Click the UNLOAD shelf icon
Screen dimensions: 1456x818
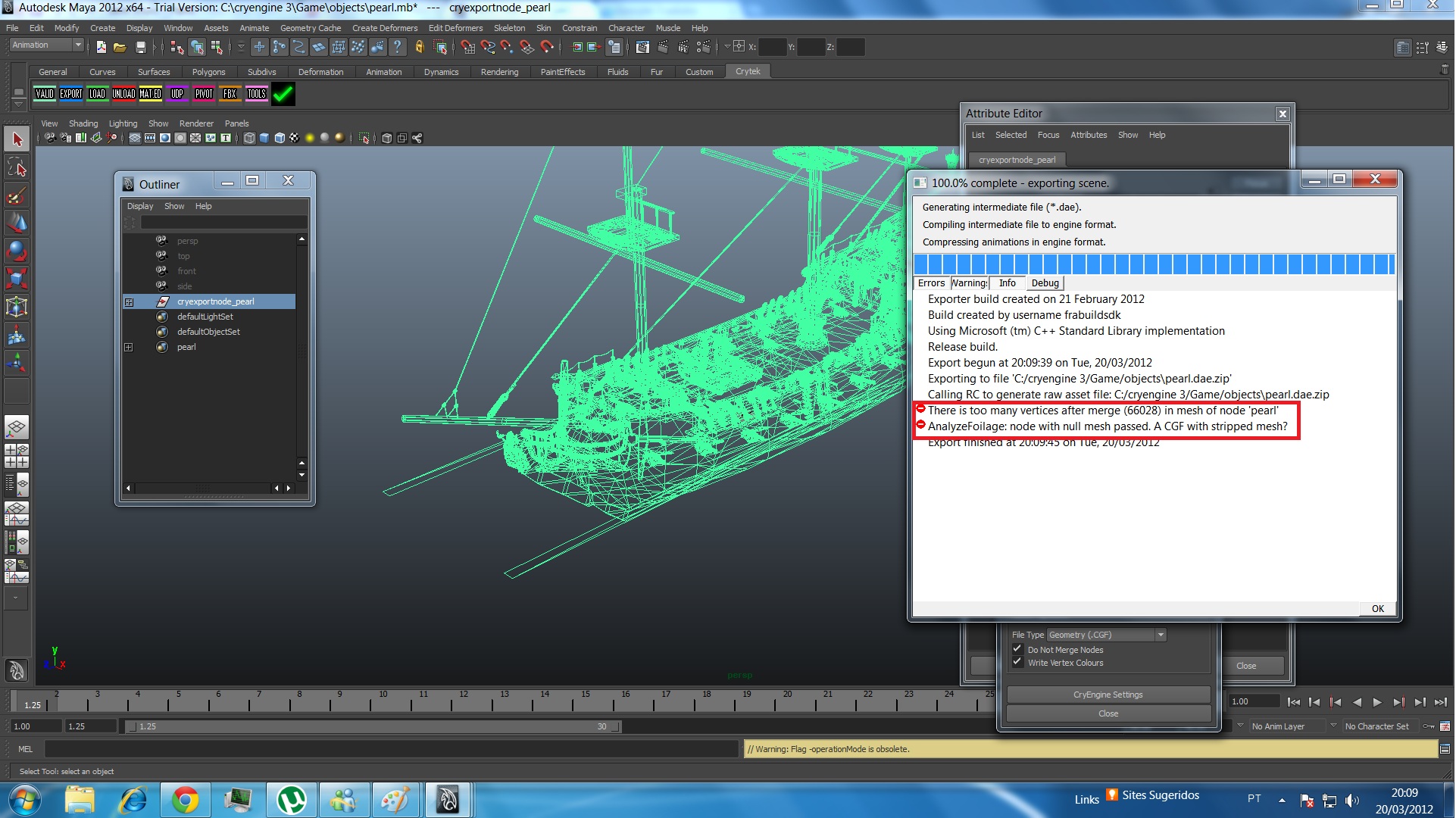124,95
